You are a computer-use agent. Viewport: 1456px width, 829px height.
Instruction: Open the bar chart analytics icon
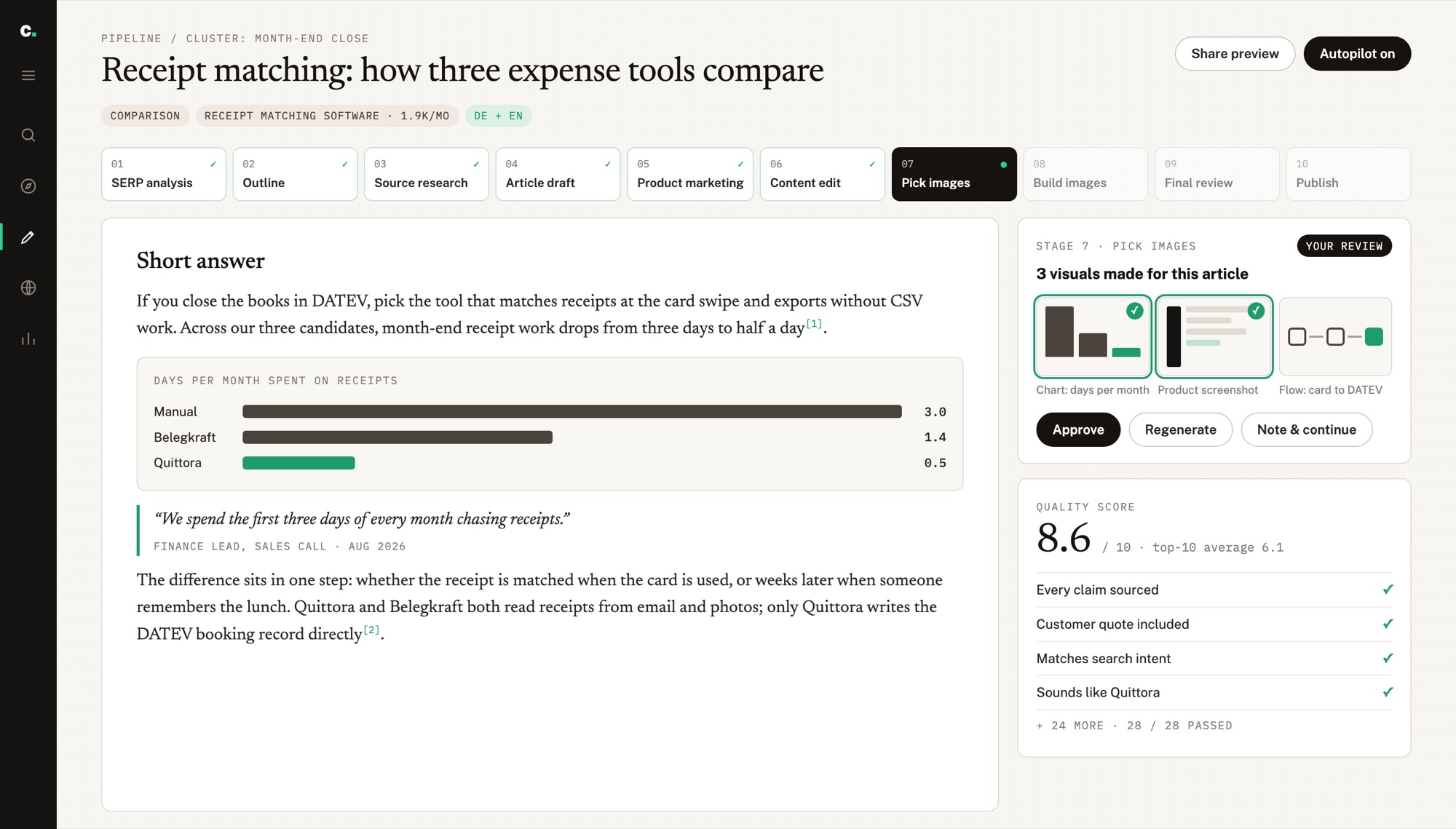click(28, 339)
